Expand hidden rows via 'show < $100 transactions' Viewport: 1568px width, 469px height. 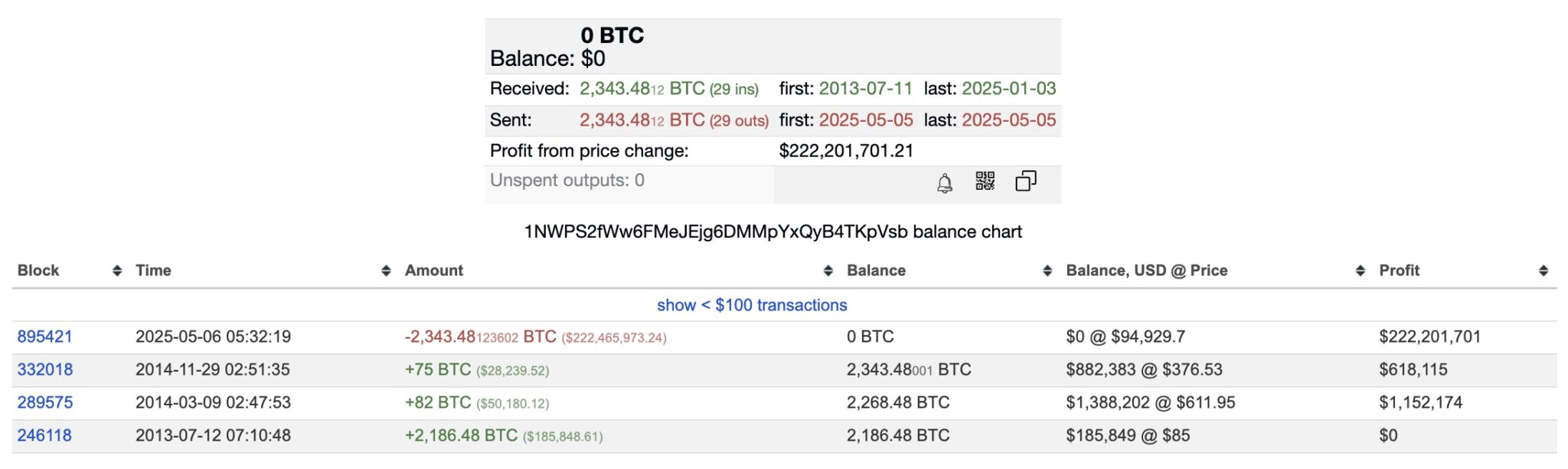pyautogui.click(x=753, y=304)
